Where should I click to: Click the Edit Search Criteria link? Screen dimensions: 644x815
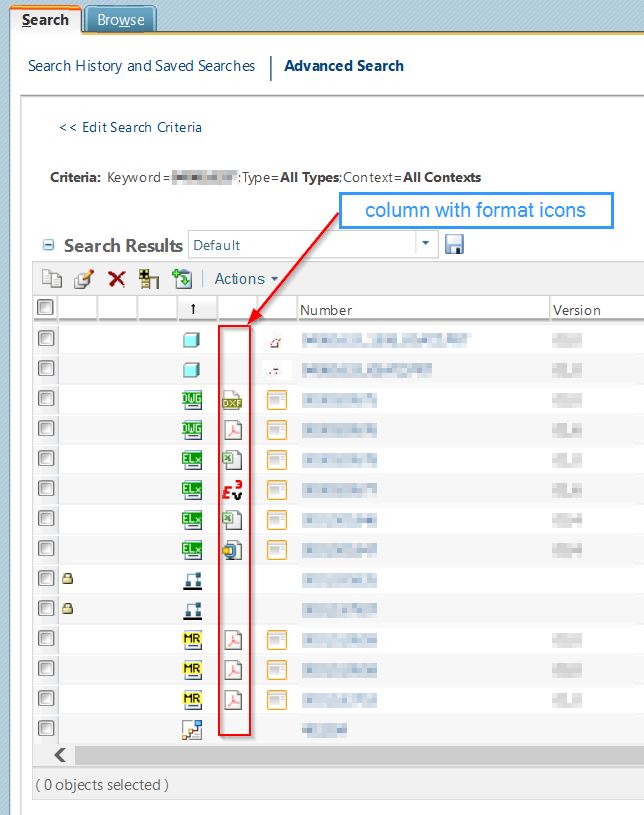click(x=130, y=127)
